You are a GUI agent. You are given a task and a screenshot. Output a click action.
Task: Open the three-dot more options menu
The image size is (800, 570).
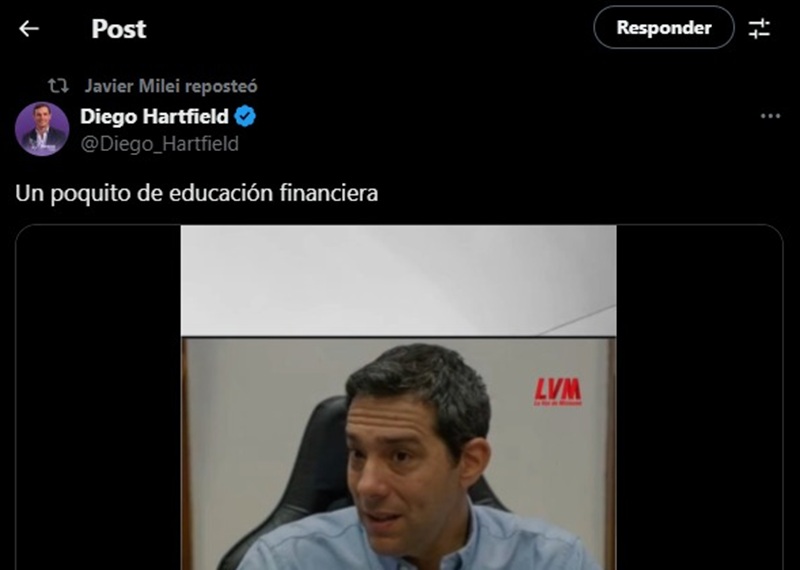pos(770,116)
